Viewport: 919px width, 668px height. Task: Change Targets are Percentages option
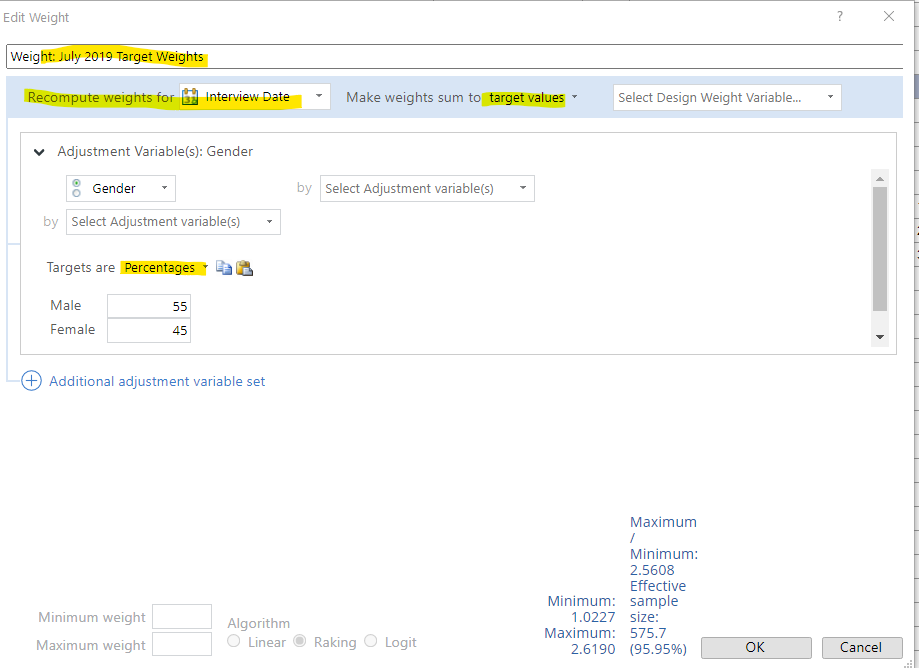(164, 268)
